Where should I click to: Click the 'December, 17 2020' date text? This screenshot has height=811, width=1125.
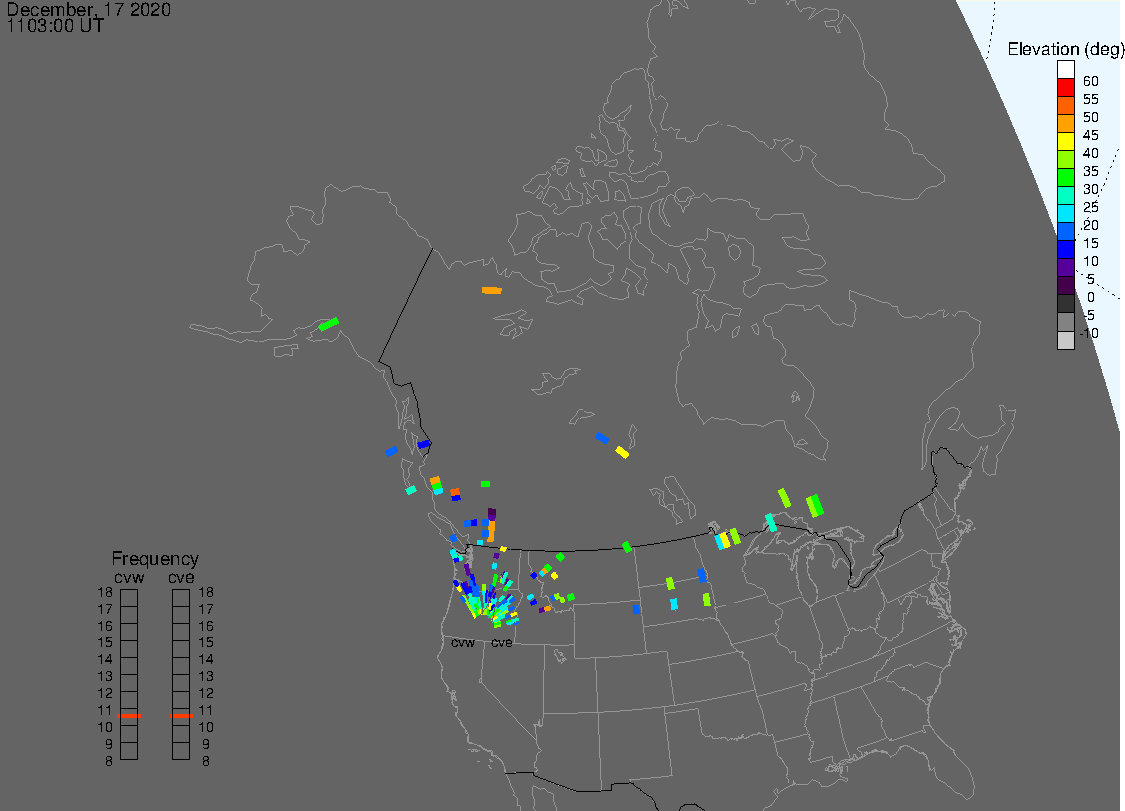89,9
